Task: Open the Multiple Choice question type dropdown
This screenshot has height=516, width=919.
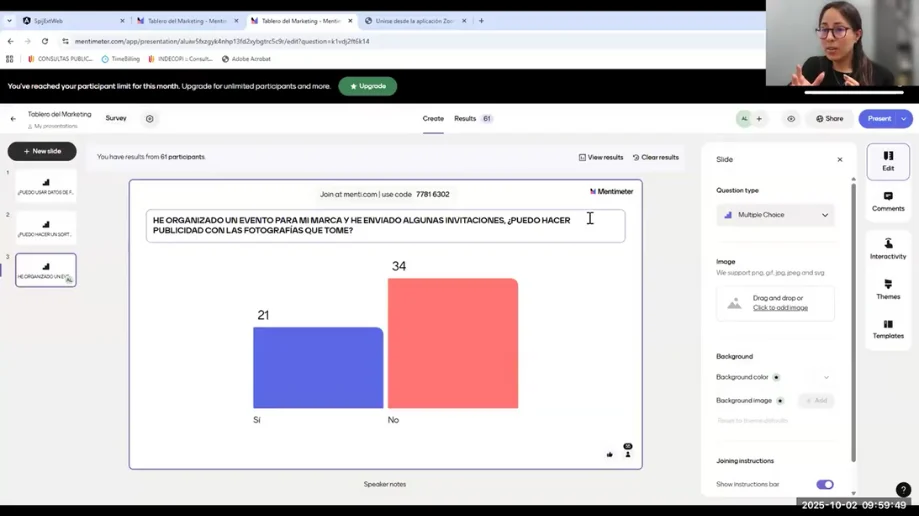Action: pyautogui.click(x=775, y=215)
